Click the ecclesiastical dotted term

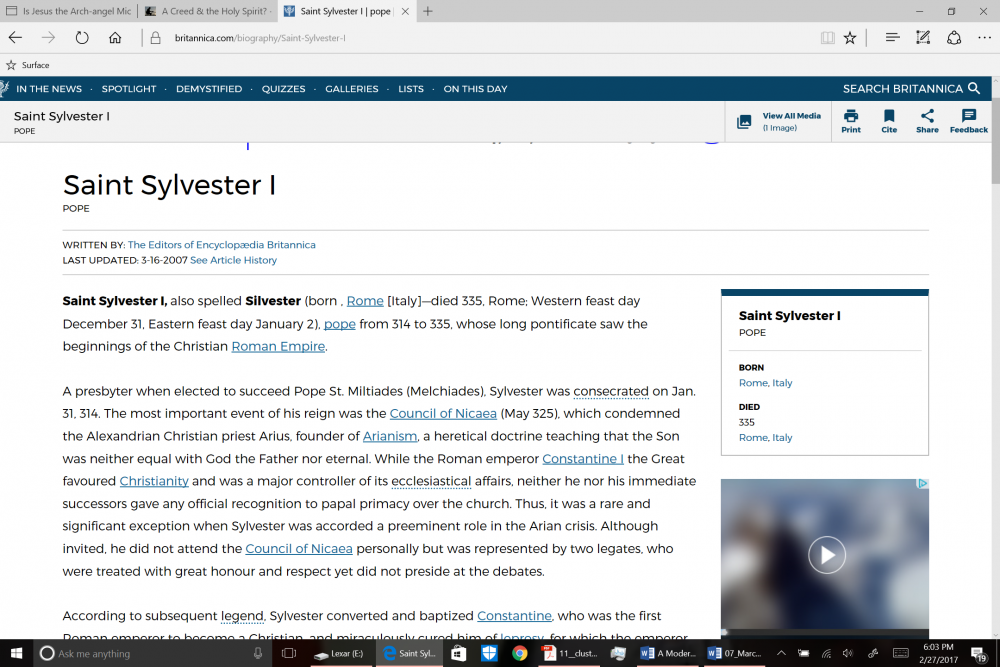(431, 481)
